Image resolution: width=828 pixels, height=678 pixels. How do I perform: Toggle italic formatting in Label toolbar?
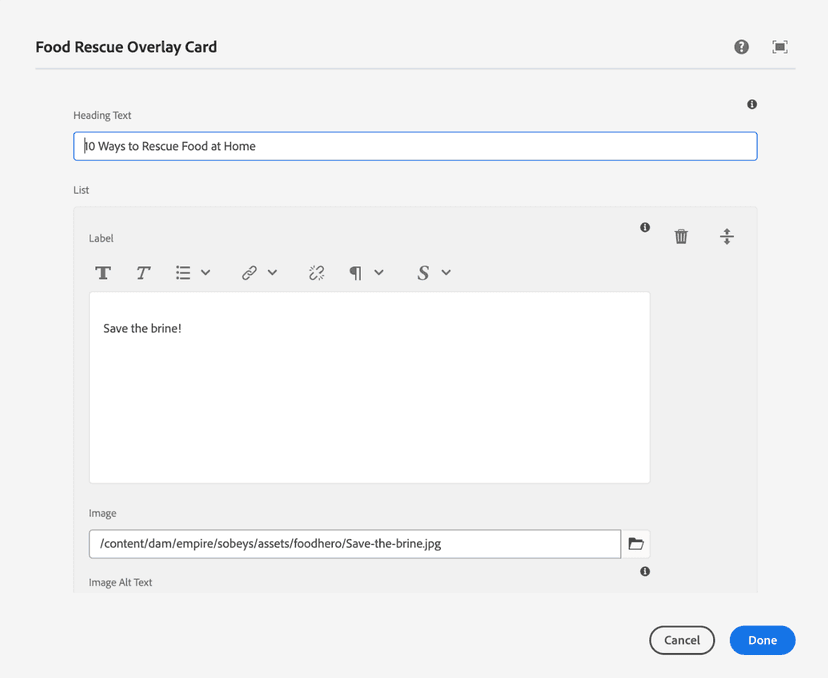point(143,273)
